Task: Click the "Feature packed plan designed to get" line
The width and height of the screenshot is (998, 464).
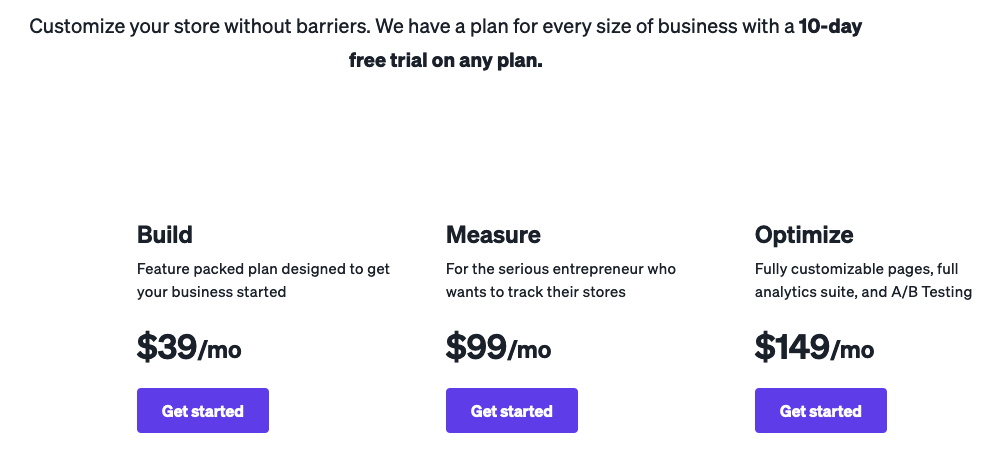Action: 263,269
